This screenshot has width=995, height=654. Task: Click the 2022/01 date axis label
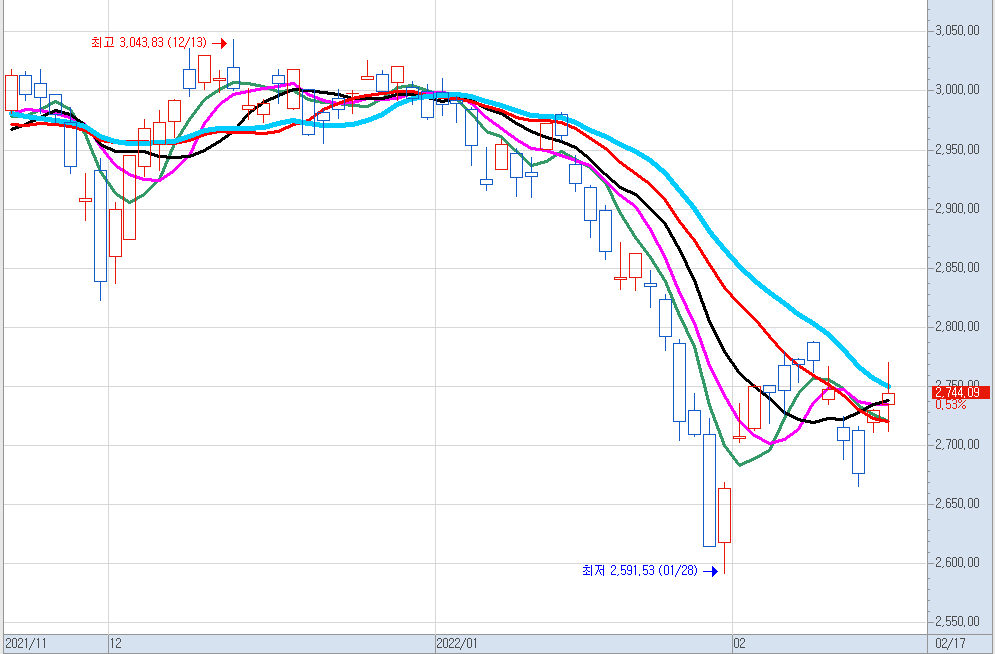(457, 644)
